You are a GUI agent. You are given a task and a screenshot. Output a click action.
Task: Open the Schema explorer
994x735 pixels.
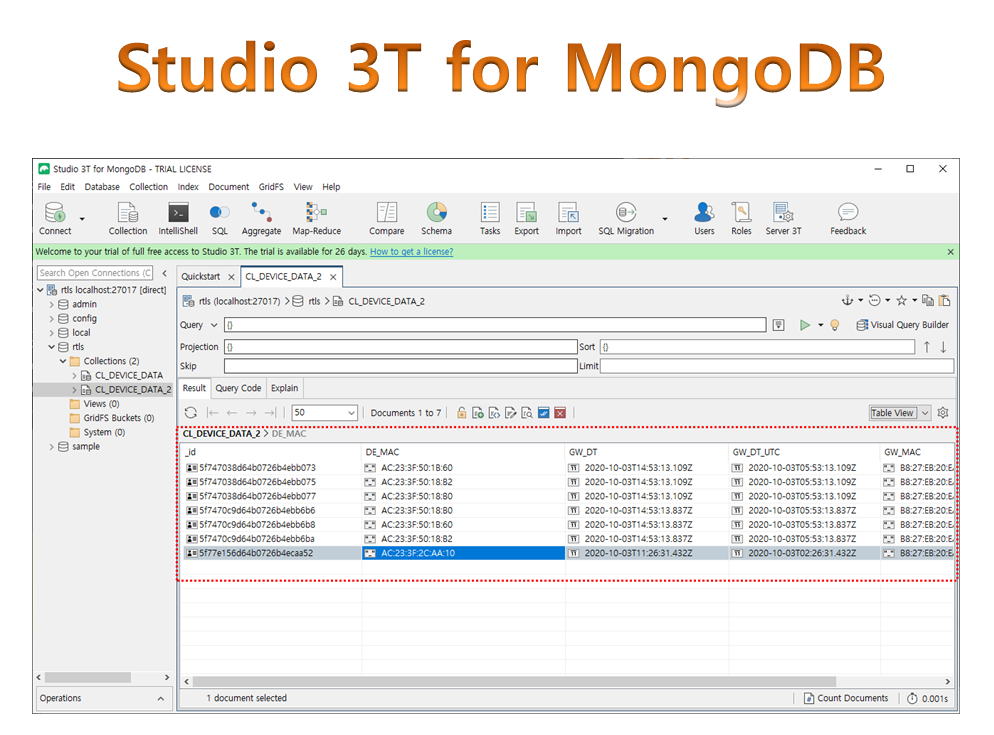tap(437, 218)
